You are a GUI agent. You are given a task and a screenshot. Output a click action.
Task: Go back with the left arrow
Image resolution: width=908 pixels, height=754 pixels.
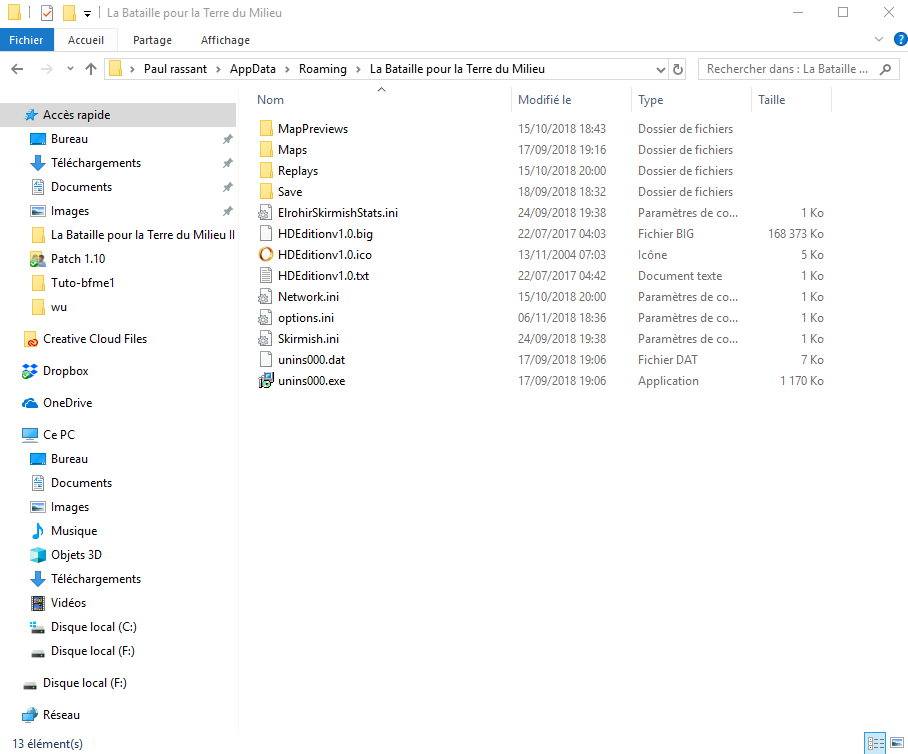(17, 69)
